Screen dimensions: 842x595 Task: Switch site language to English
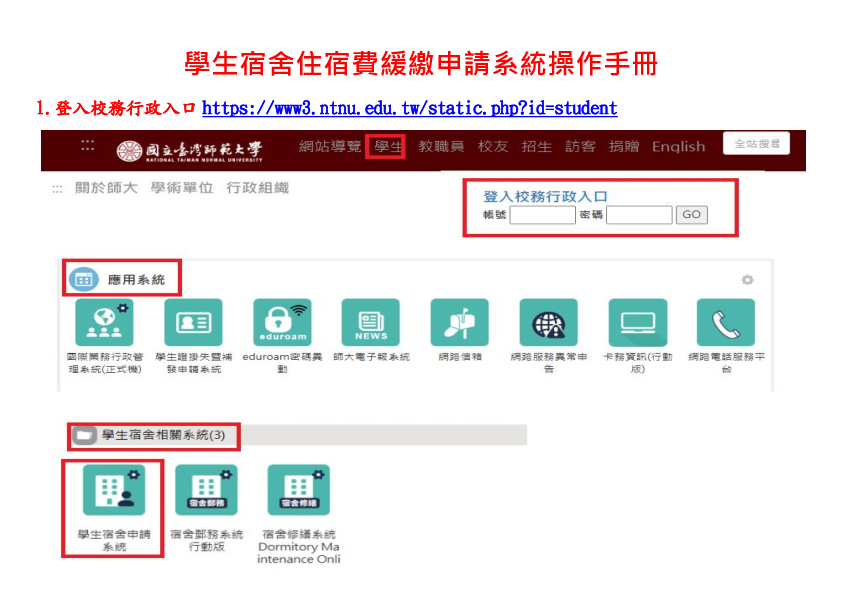[678, 147]
